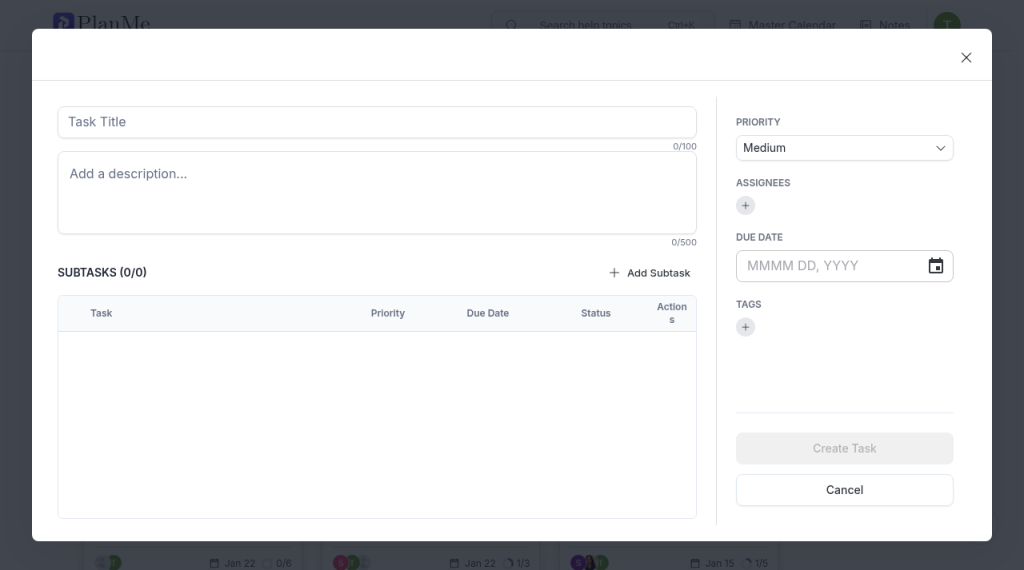Image resolution: width=1024 pixels, height=570 pixels.
Task: Close the task creation dialog
Action: 966,57
